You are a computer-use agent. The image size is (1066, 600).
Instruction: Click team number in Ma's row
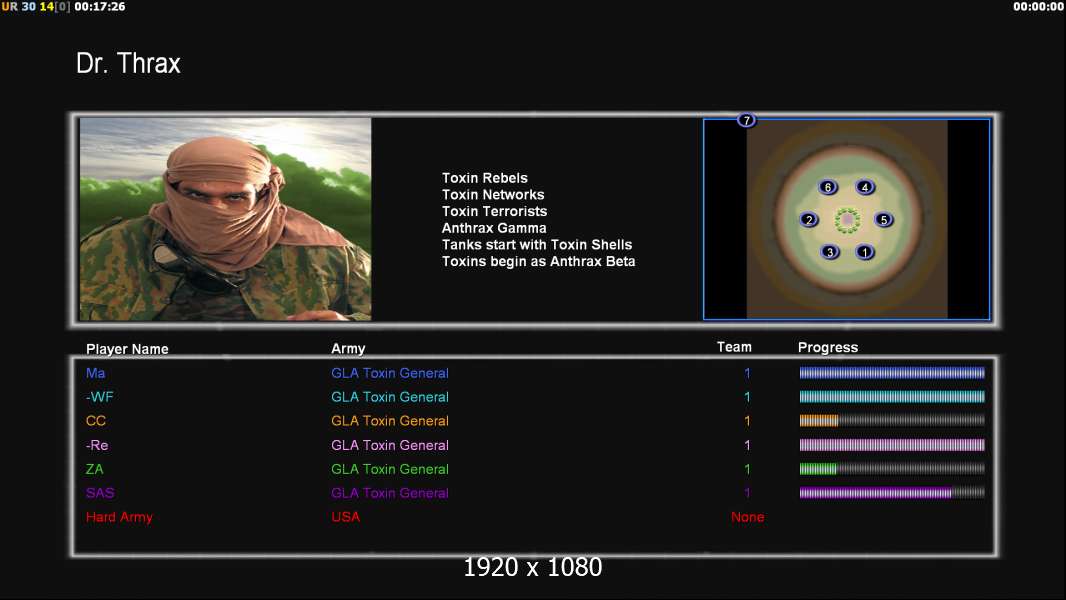pos(747,373)
